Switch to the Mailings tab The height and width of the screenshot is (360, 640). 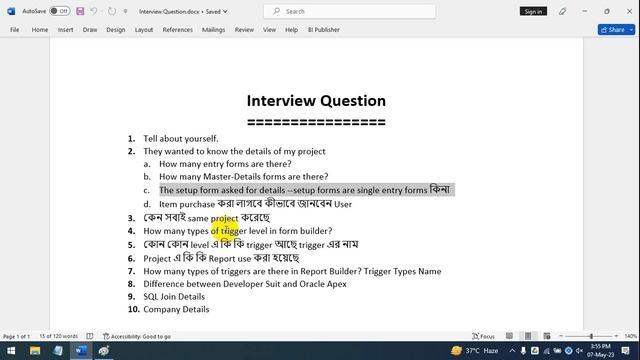[213, 30]
